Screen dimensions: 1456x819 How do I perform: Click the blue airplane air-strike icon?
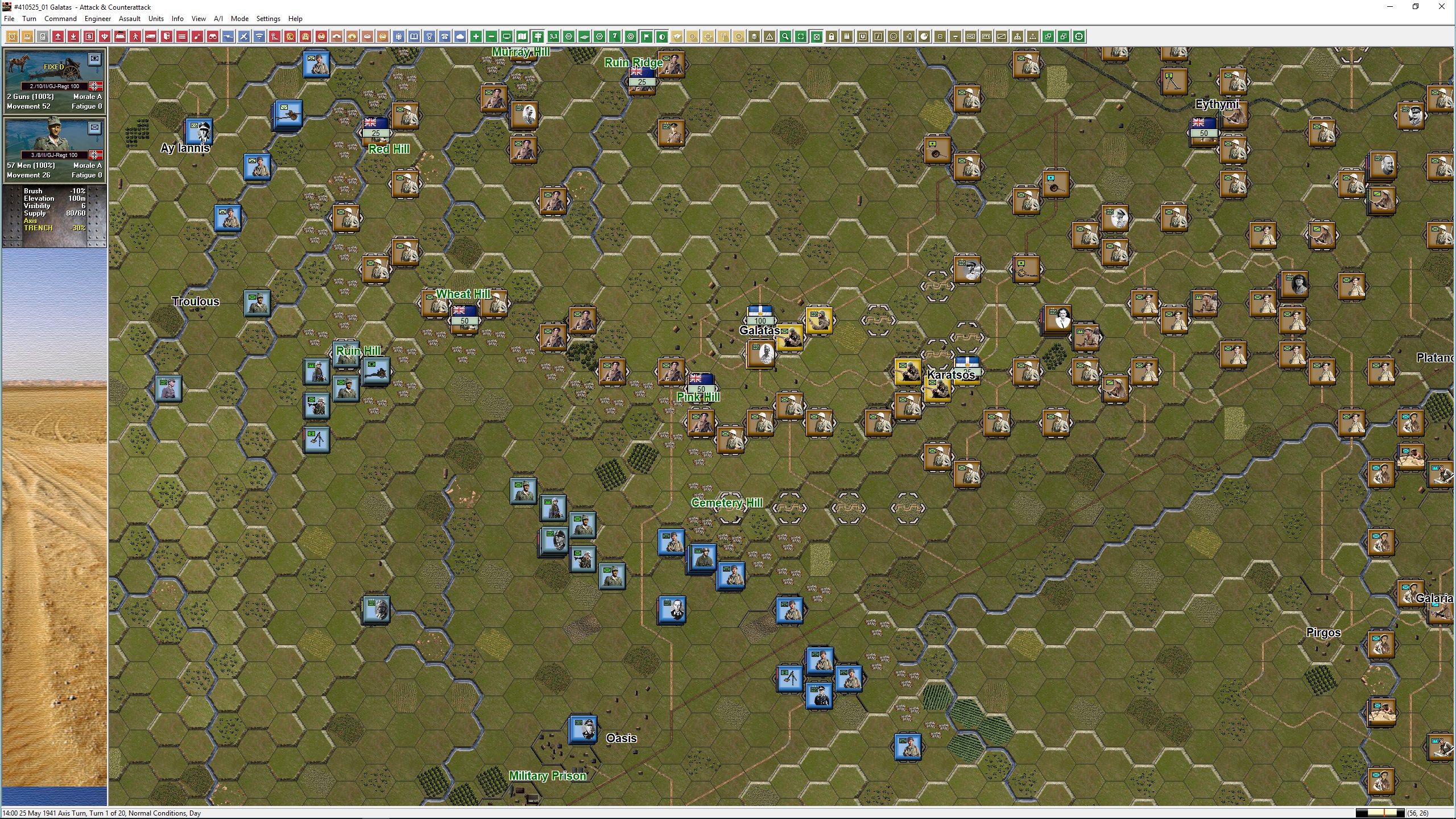coord(243,37)
